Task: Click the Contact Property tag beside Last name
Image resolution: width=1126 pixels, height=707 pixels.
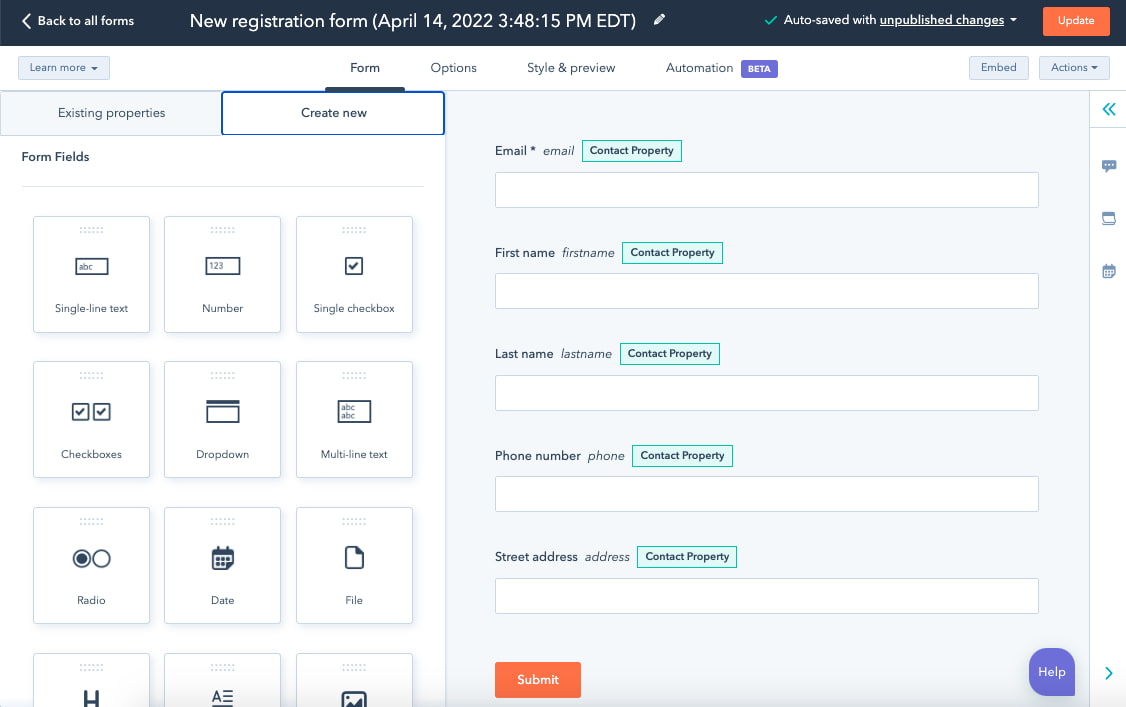Action: (x=669, y=354)
